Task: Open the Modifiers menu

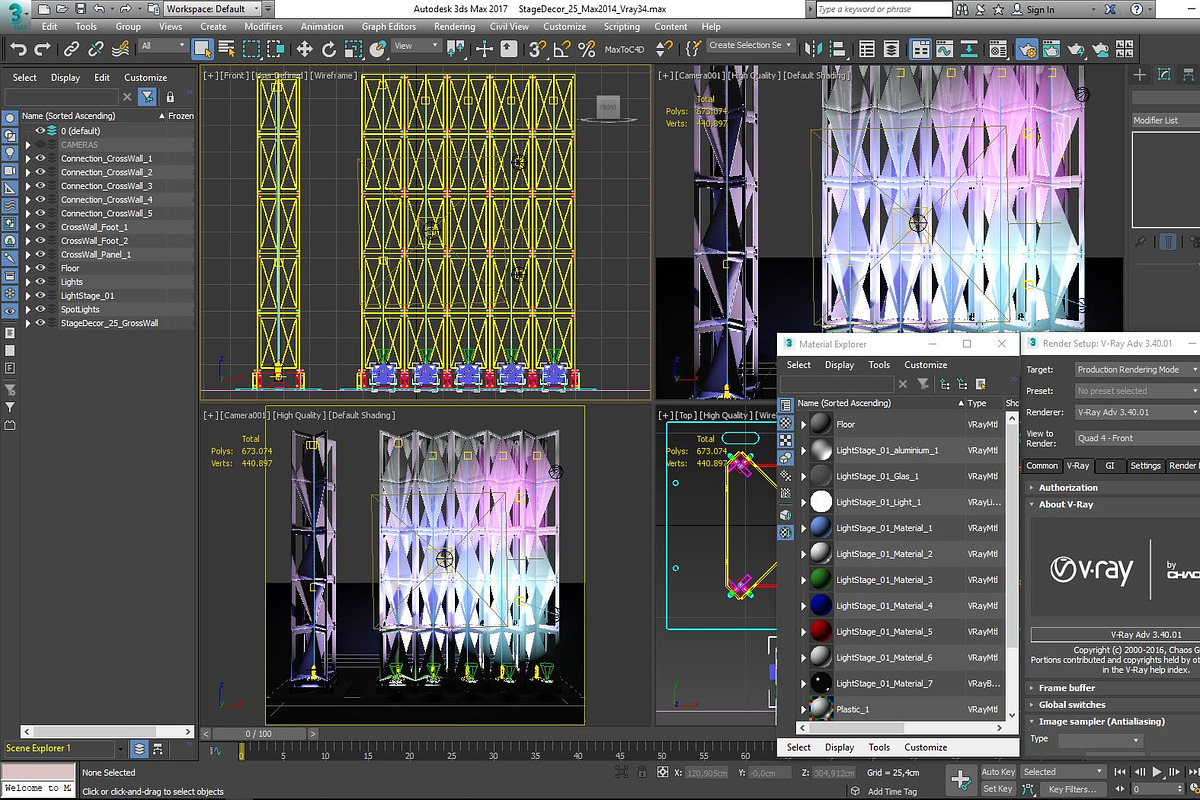Action: pyautogui.click(x=263, y=27)
